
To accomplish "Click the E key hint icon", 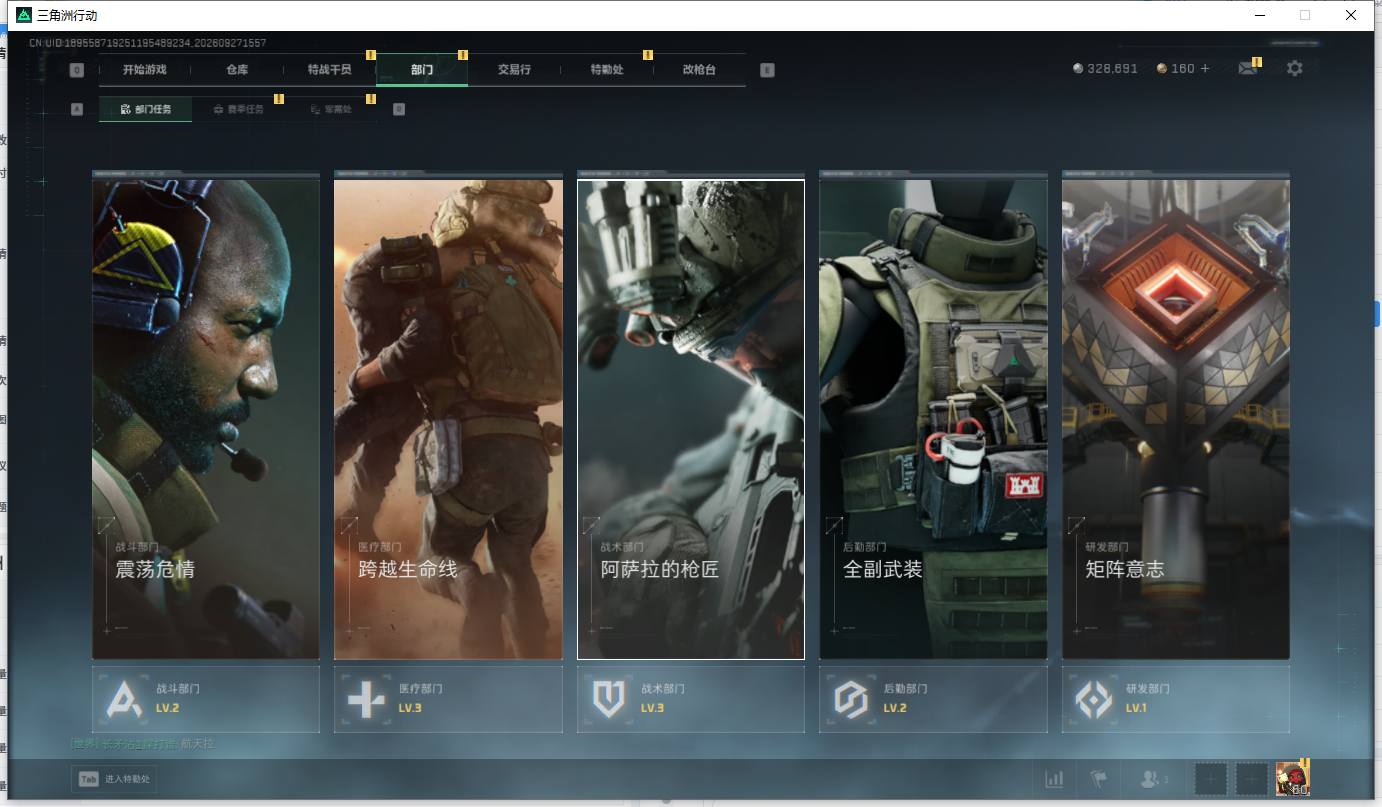I will click(767, 70).
